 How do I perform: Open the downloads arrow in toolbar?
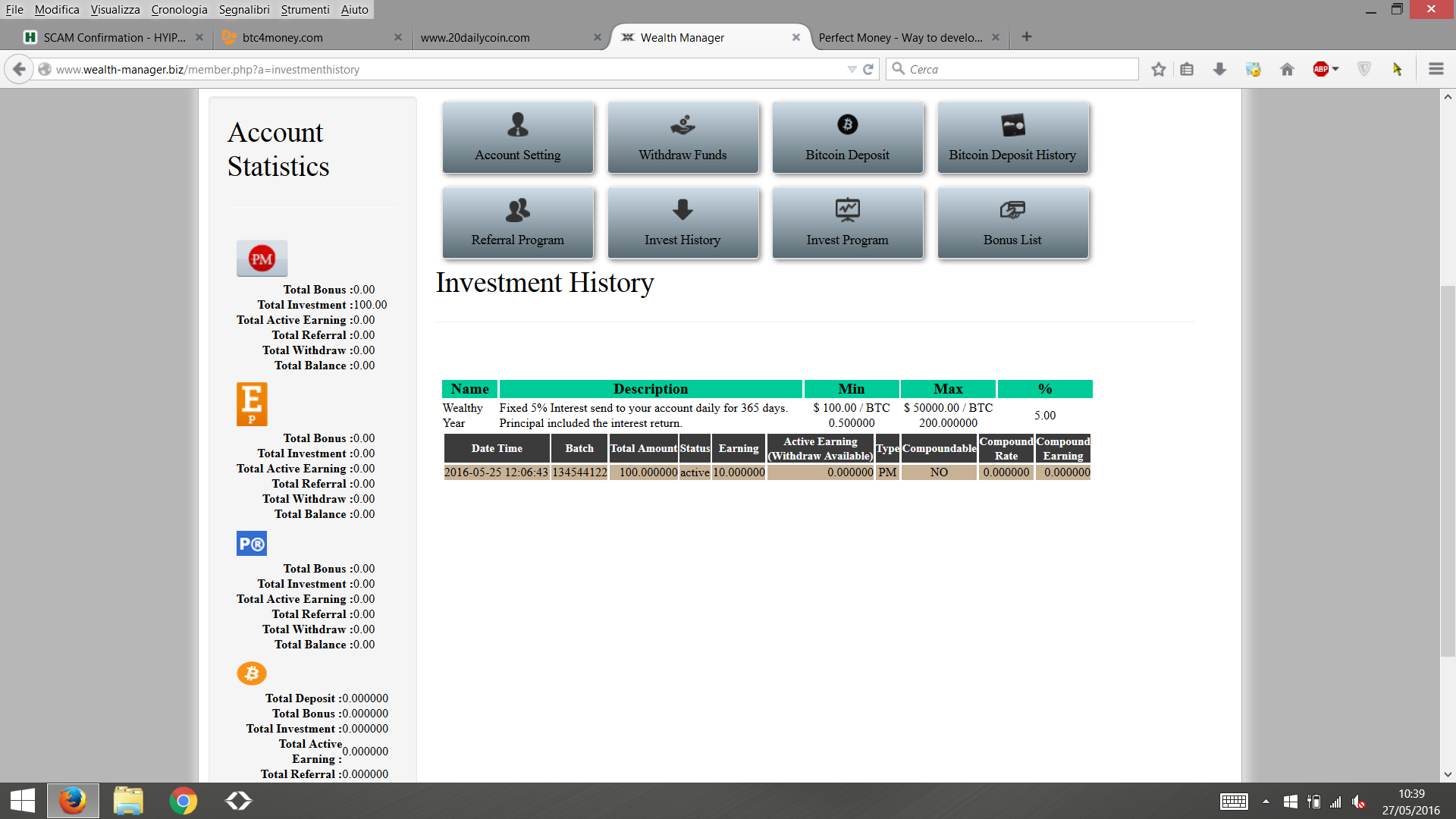(x=1219, y=69)
